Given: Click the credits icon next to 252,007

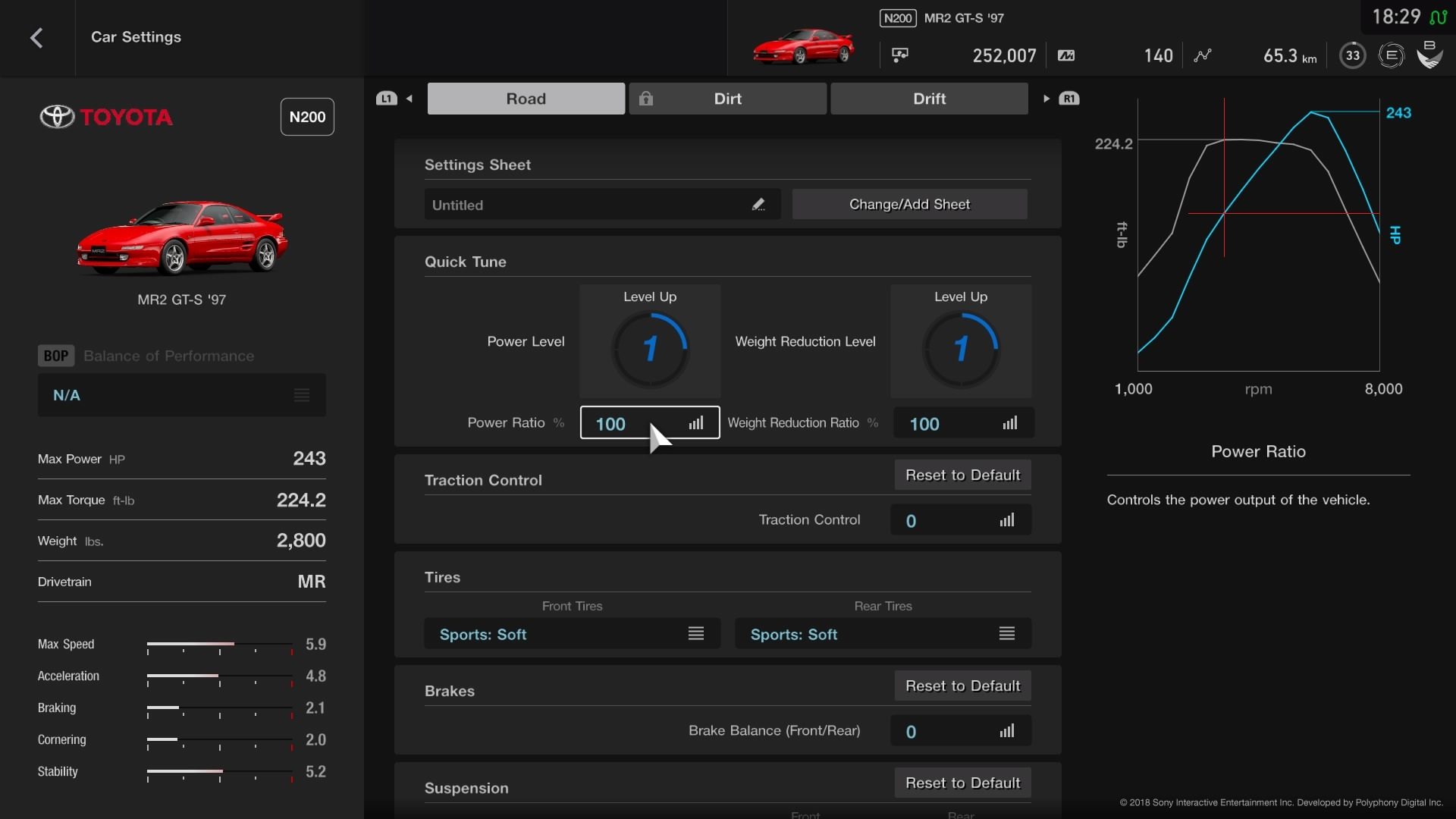Looking at the screenshot, I should click(x=900, y=55).
